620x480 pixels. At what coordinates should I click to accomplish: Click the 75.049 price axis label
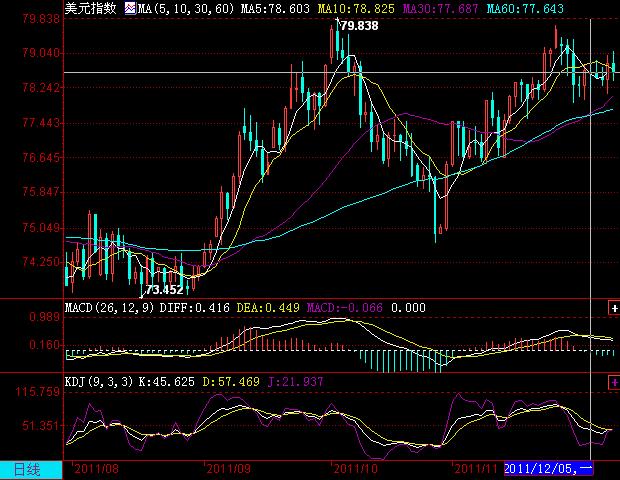(42, 227)
